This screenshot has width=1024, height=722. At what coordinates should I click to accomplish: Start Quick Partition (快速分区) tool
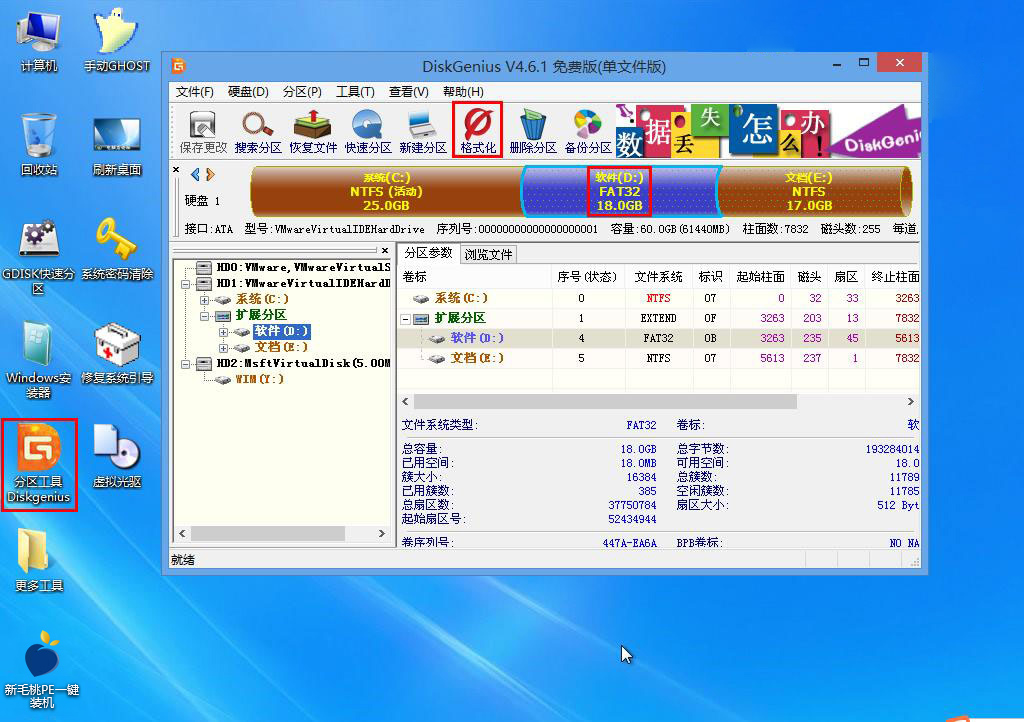pyautogui.click(x=368, y=132)
